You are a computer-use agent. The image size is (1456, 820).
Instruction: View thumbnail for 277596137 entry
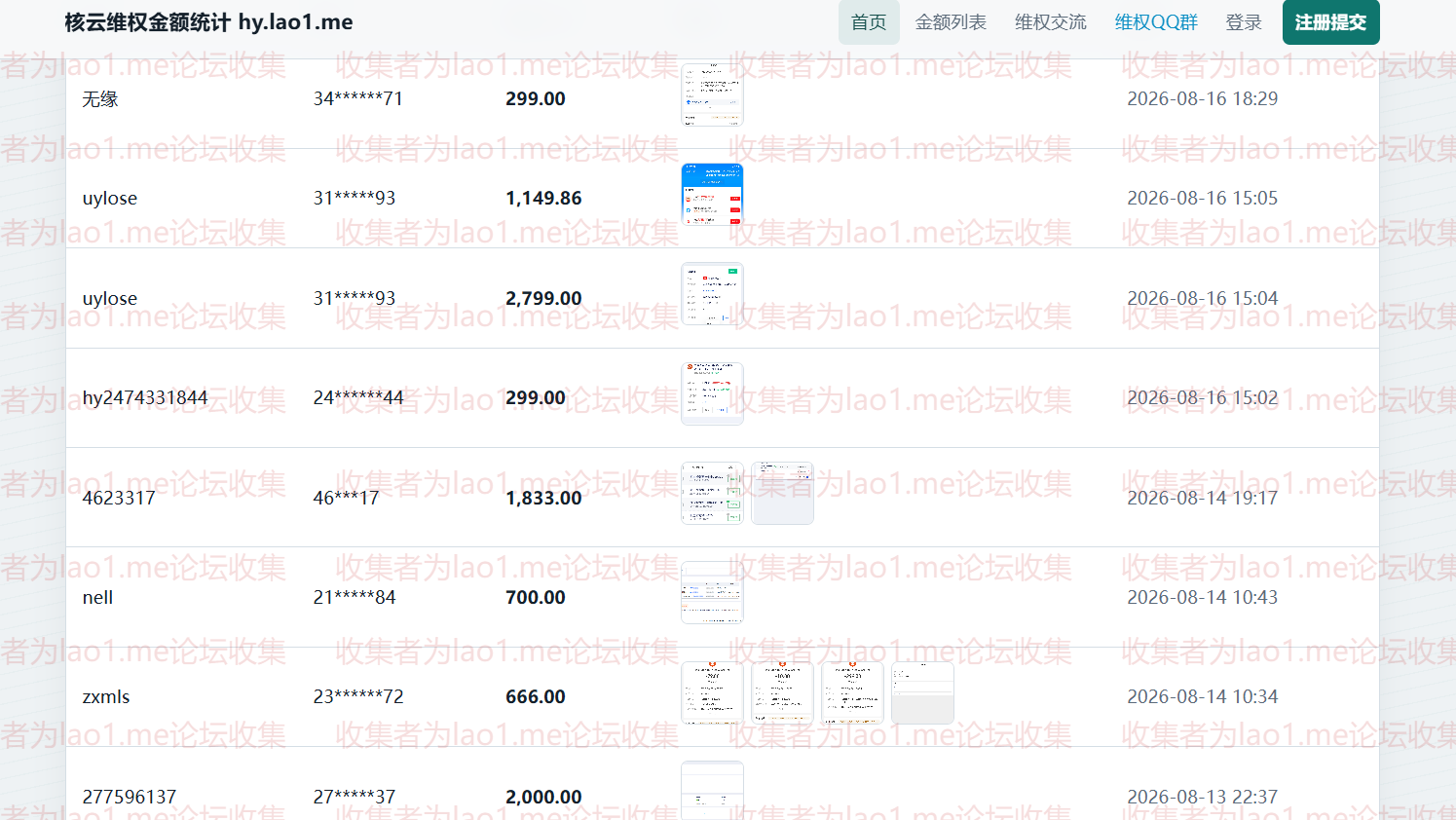point(712,791)
